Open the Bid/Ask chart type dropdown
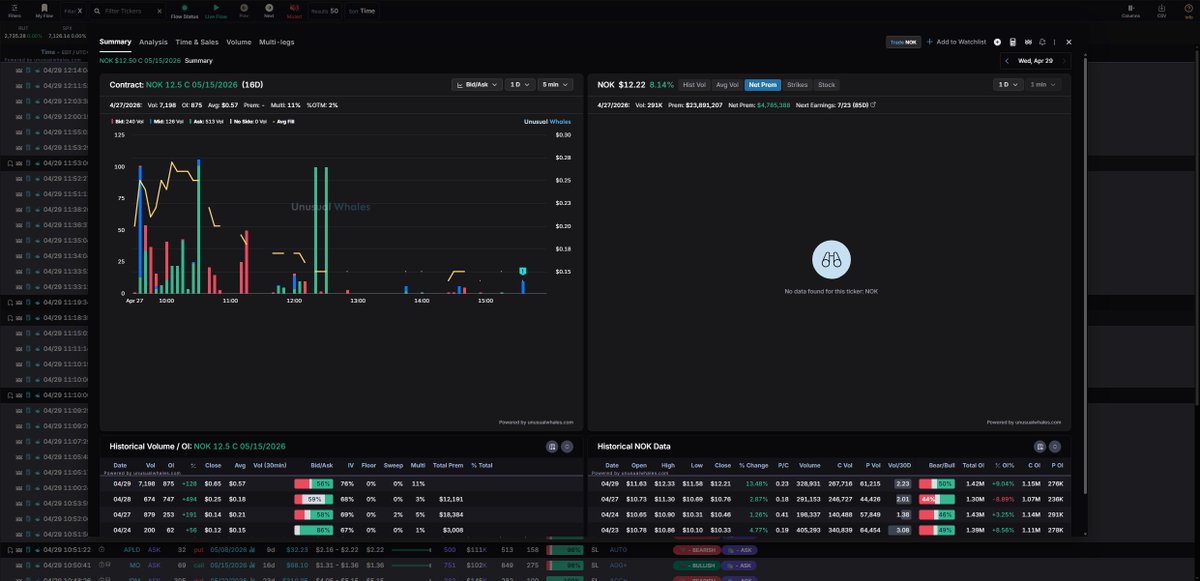1200x581 pixels. coord(476,85)
